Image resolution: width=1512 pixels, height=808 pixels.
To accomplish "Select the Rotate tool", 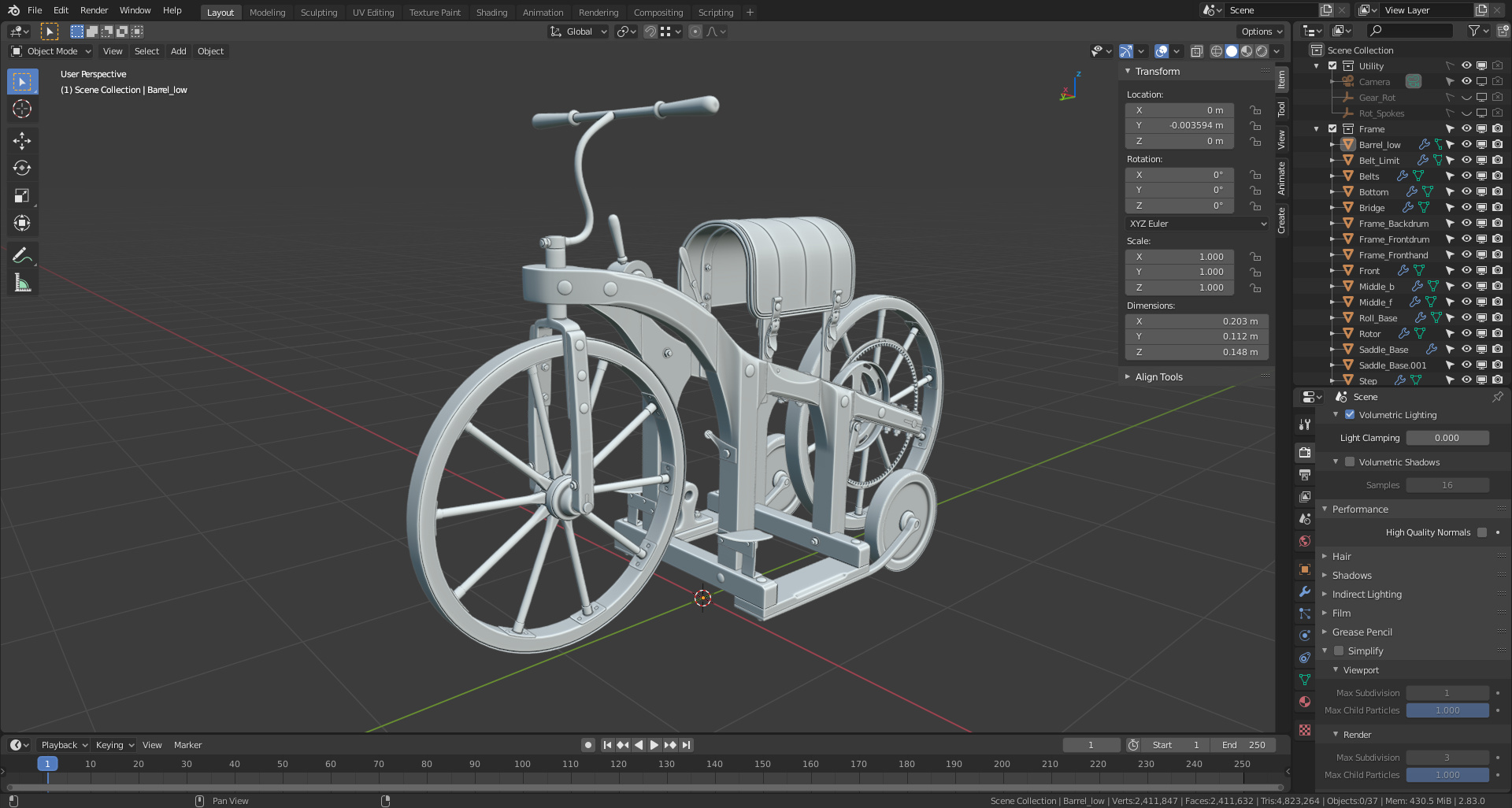I will (x=22, y=169).
